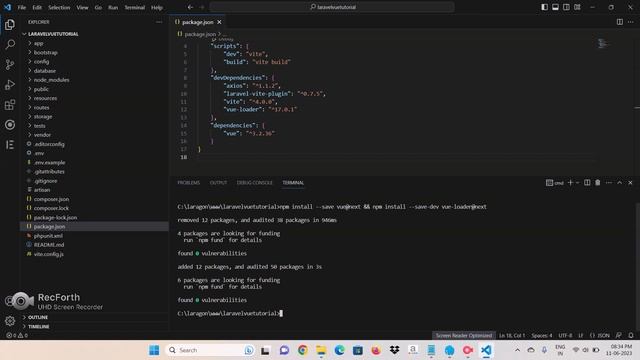Open the Selection menu
The height and width of the screenshot is (360, 640).
59,7
